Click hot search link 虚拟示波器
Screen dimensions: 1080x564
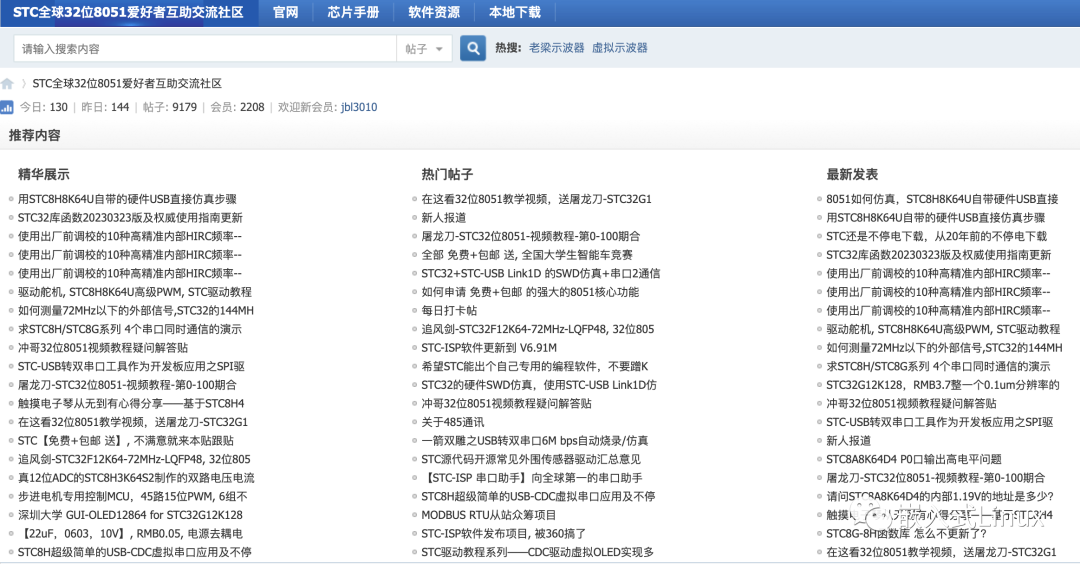pos(620,48)
